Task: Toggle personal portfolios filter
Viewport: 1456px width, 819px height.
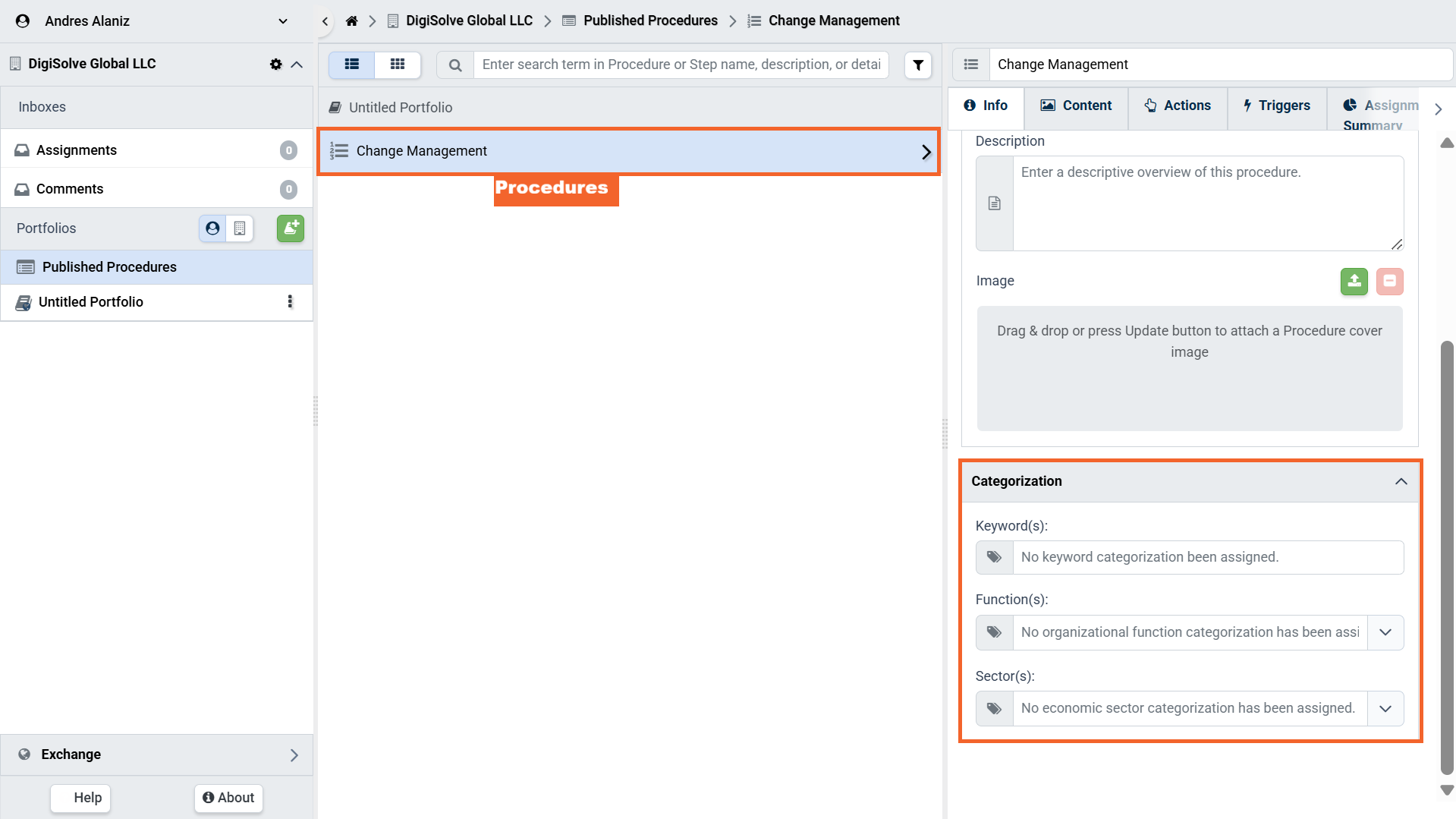Action: click(x=212, y=228)
